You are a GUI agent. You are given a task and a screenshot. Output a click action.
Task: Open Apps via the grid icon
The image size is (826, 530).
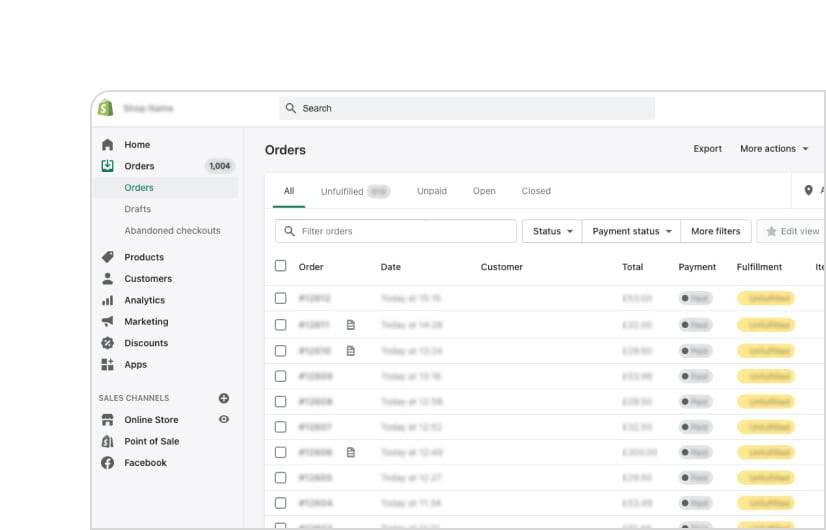[108, 365]
